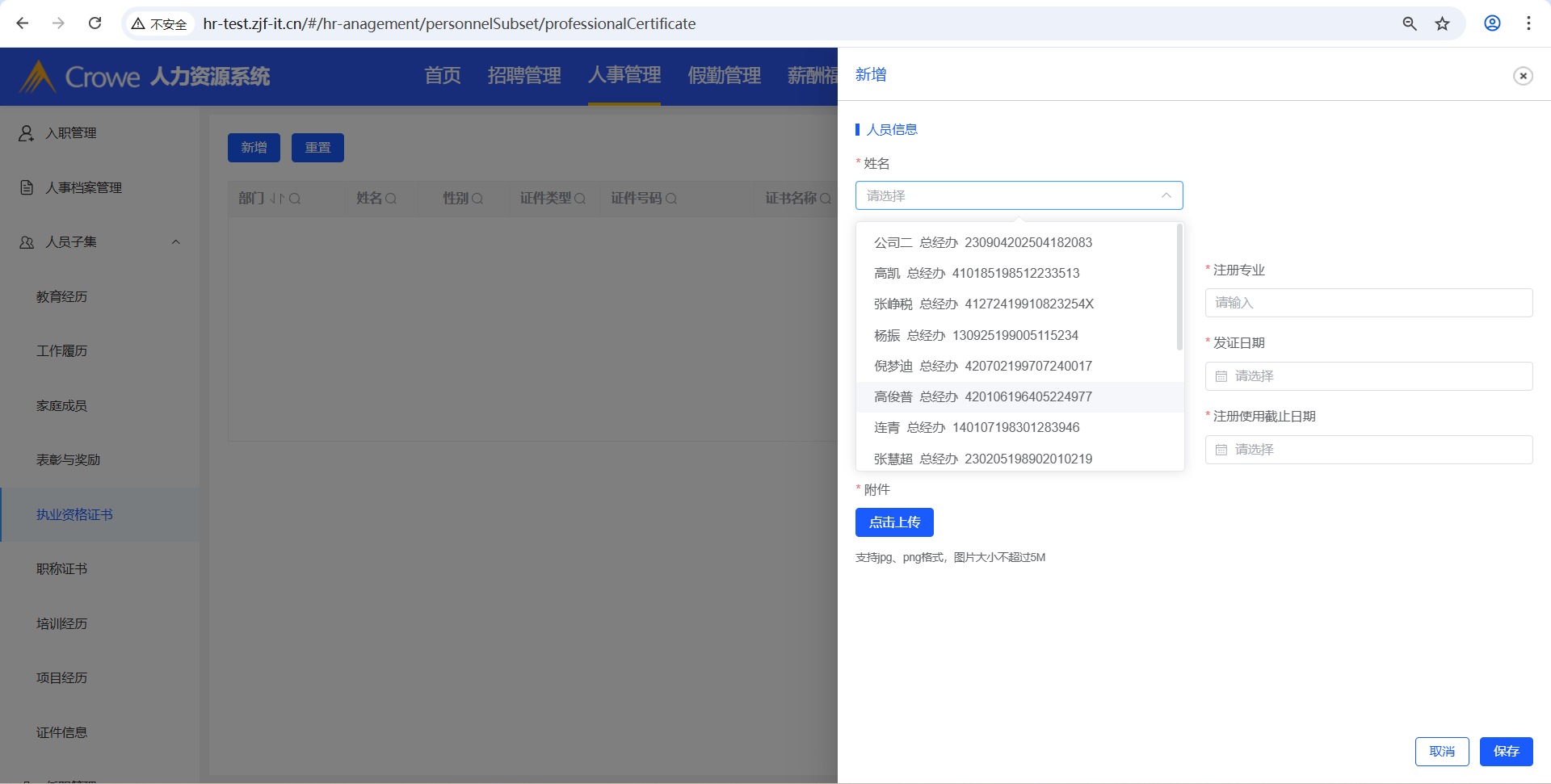1551x784 pixels.
Task: Open the 发证日期 date picker
Action: point(1368,376)
